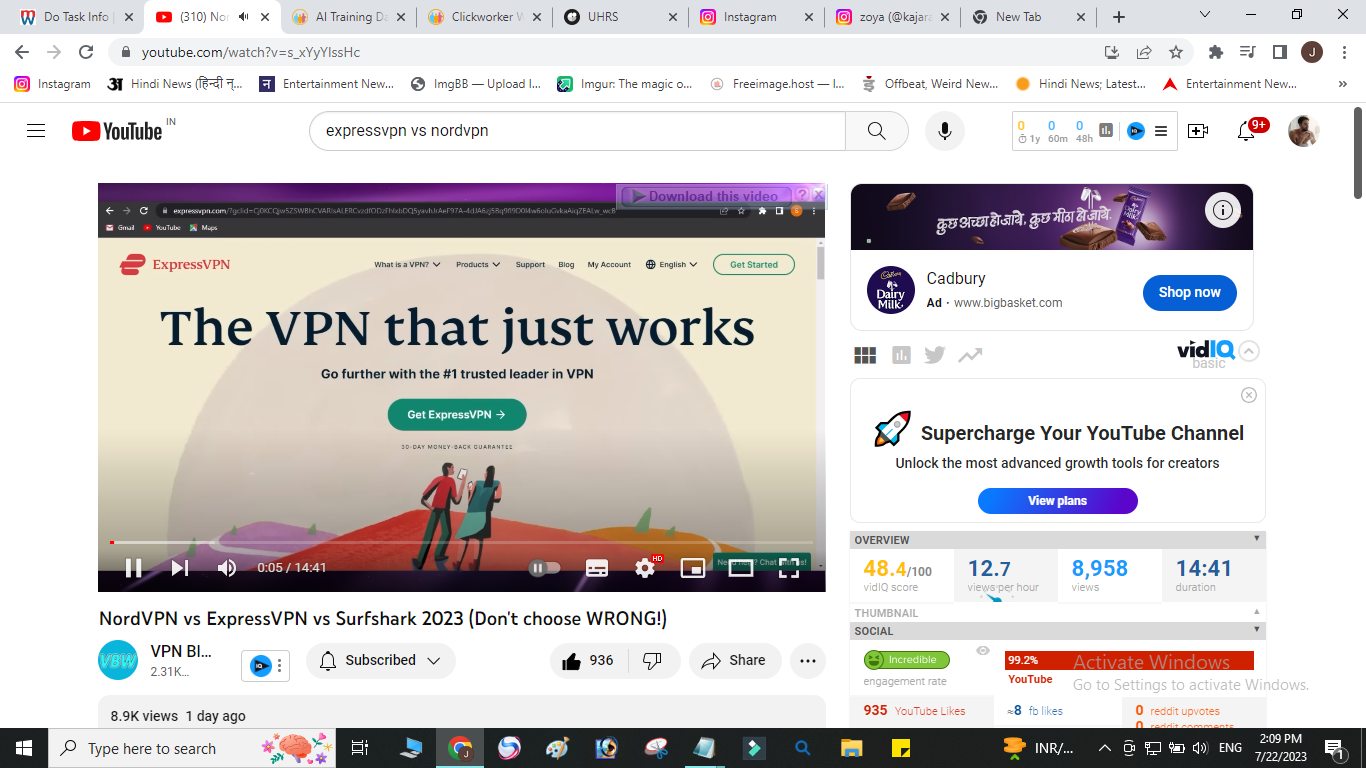The height and width of the screenshot is (768, 1366).
Task: Open VPN BI... channel avatar
Action: [118, 660]
